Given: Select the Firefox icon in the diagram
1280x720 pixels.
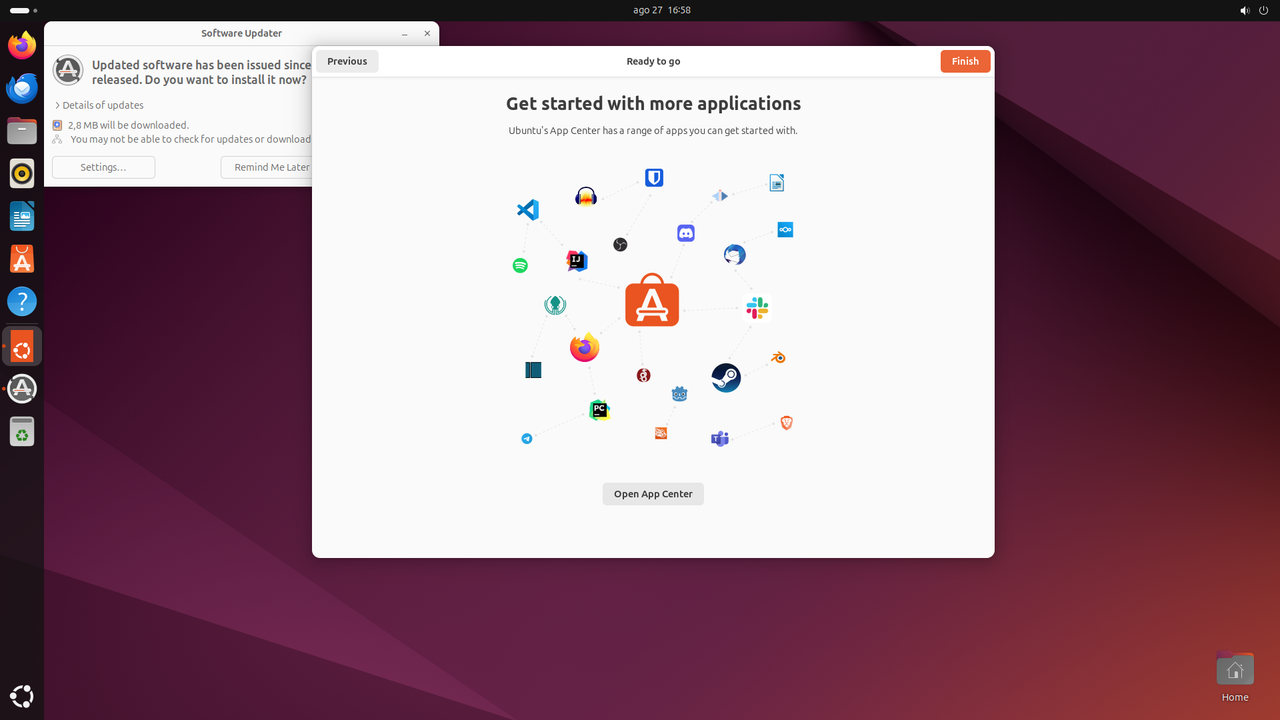Looking at the screenshot, I should click(583, 347).
